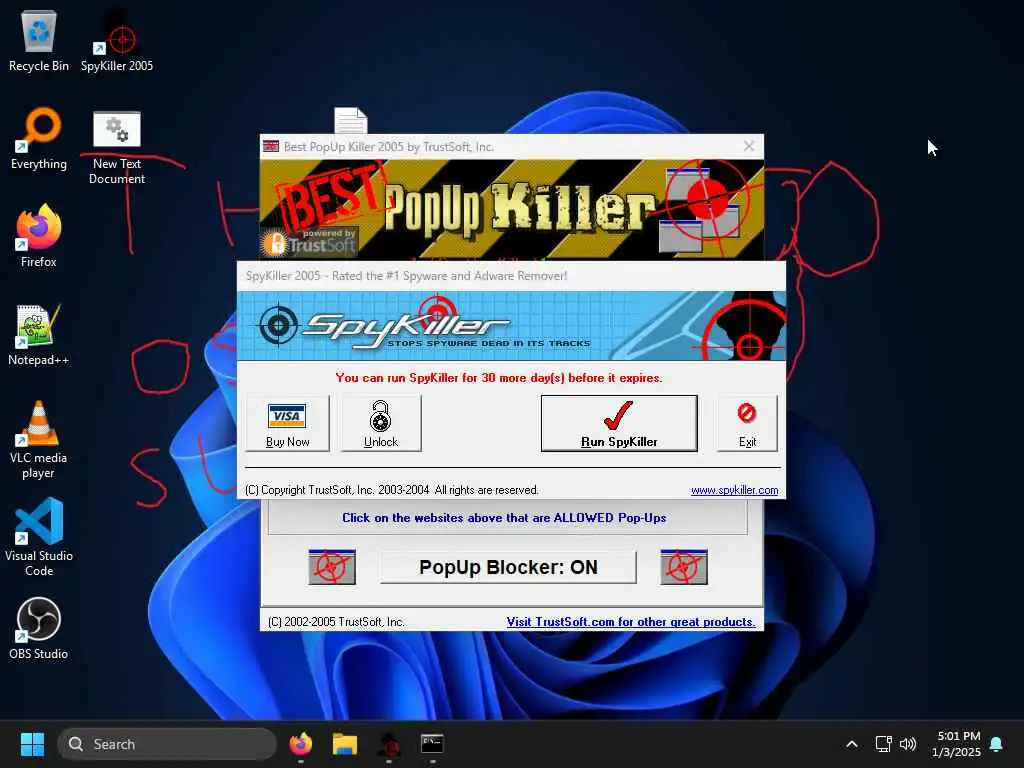
Task: Click the right crosshair window icon in PopUp Killer
Action: [x=684, y=567]
